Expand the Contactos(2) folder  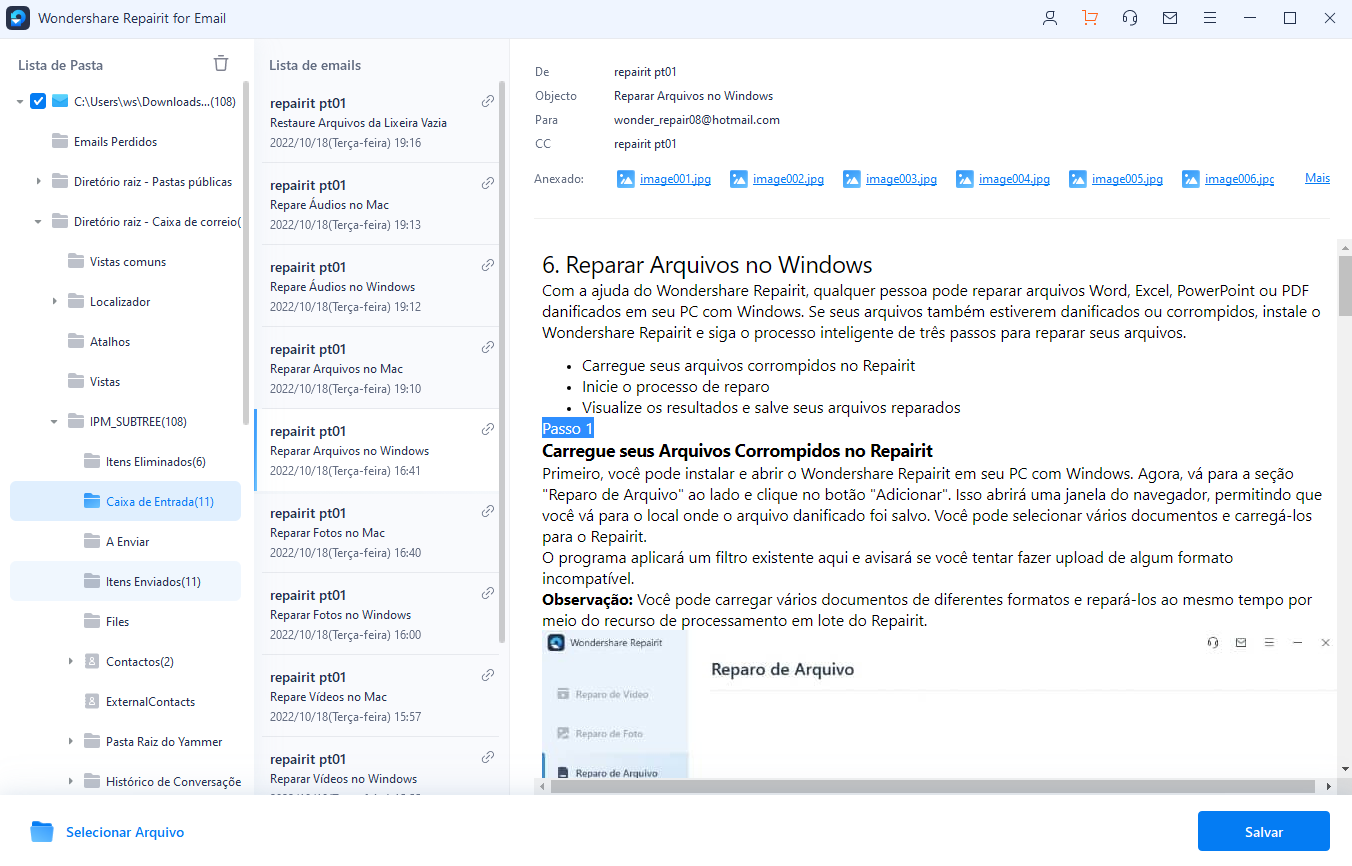pyautogui.click(x=71, y=661)
